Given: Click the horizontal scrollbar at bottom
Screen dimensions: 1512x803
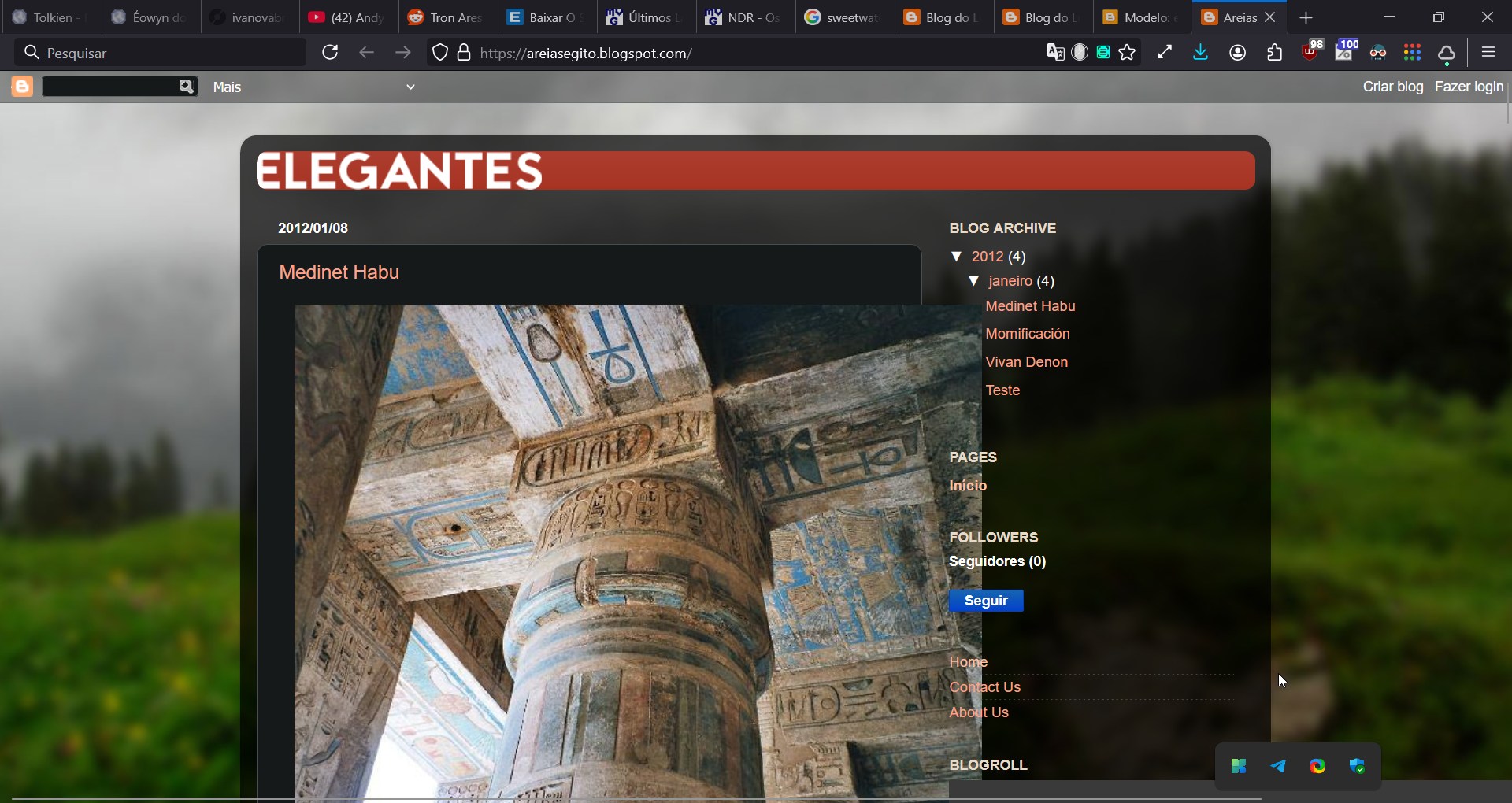Looking at the screenshot, I should [x=636, y=798].
